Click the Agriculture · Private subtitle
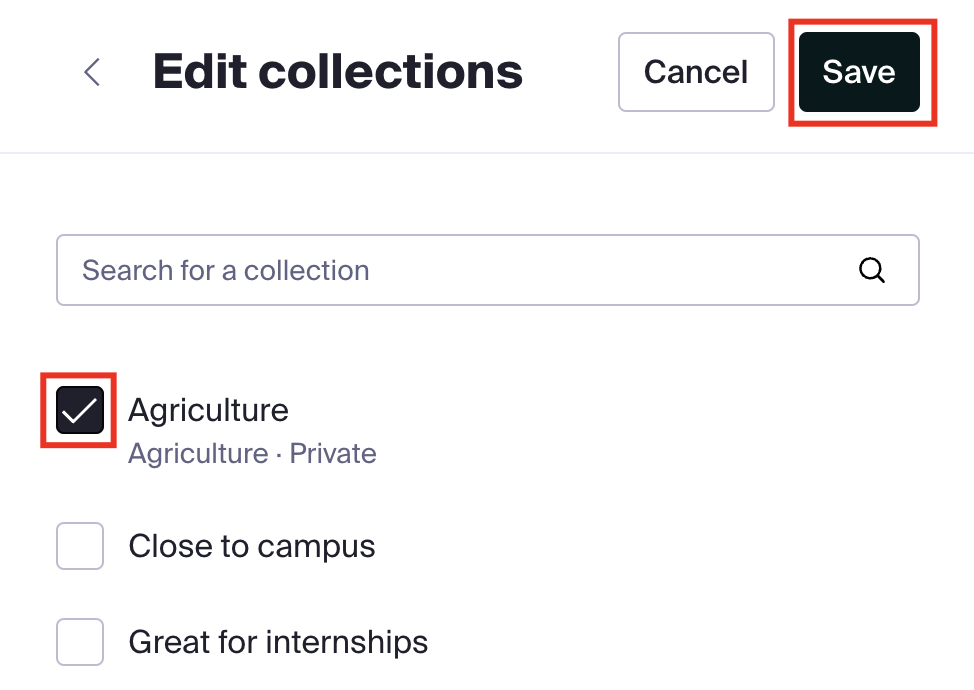Screen dimensions: 974x690 tap(252, 454)
